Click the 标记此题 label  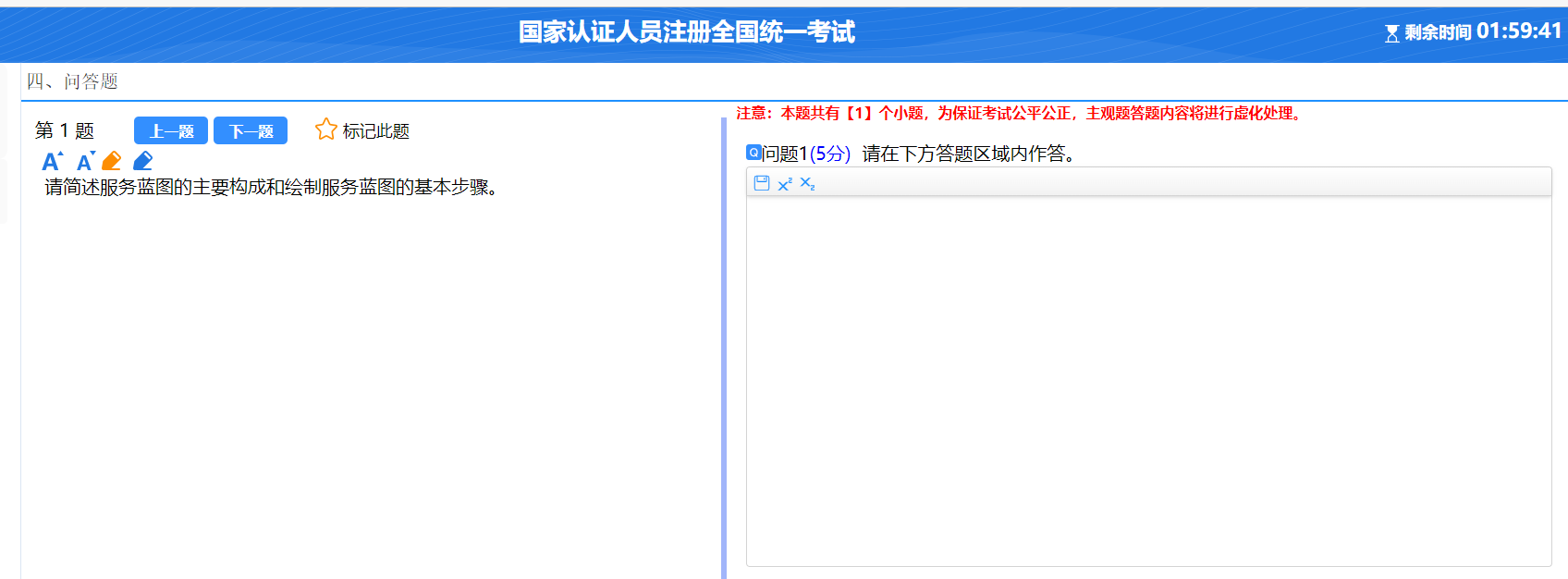click(x=375, y=131)
